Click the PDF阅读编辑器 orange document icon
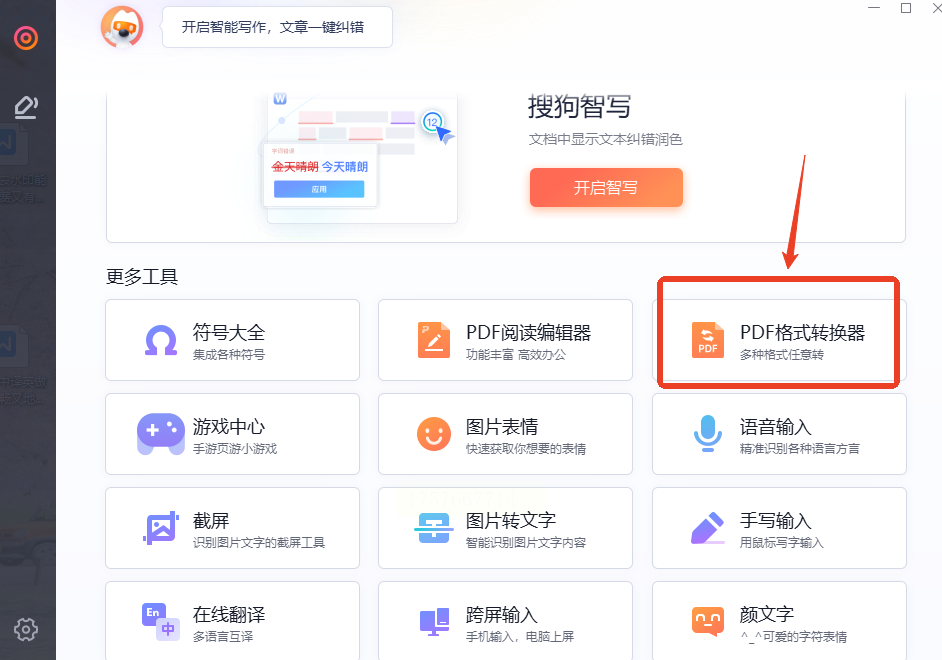942x660 pixels. click(434, 340)
